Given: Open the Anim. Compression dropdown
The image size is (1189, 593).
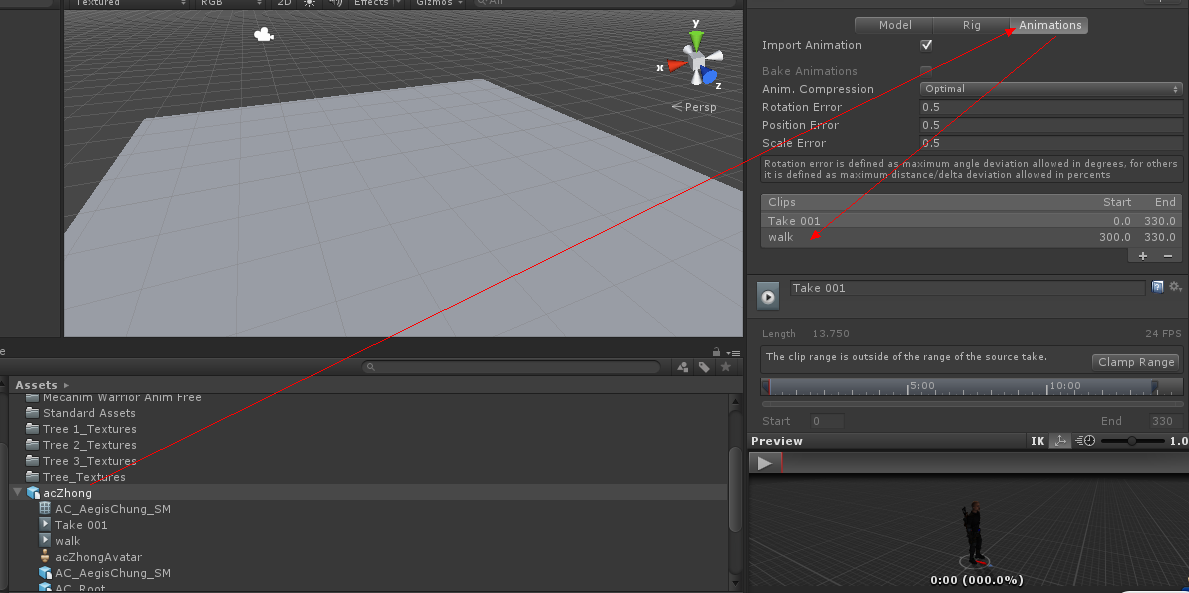Looking at the screenshot, I should pos(1051,89).
